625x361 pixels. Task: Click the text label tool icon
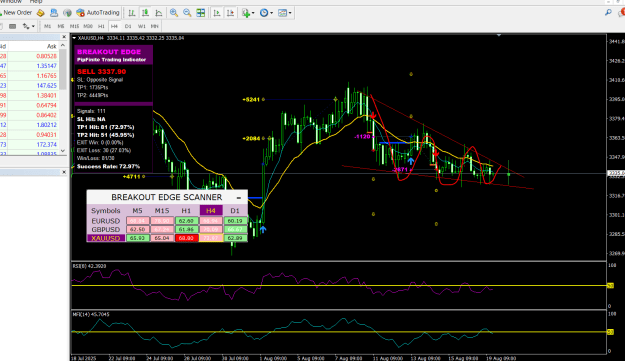click(x=12, y=26)
